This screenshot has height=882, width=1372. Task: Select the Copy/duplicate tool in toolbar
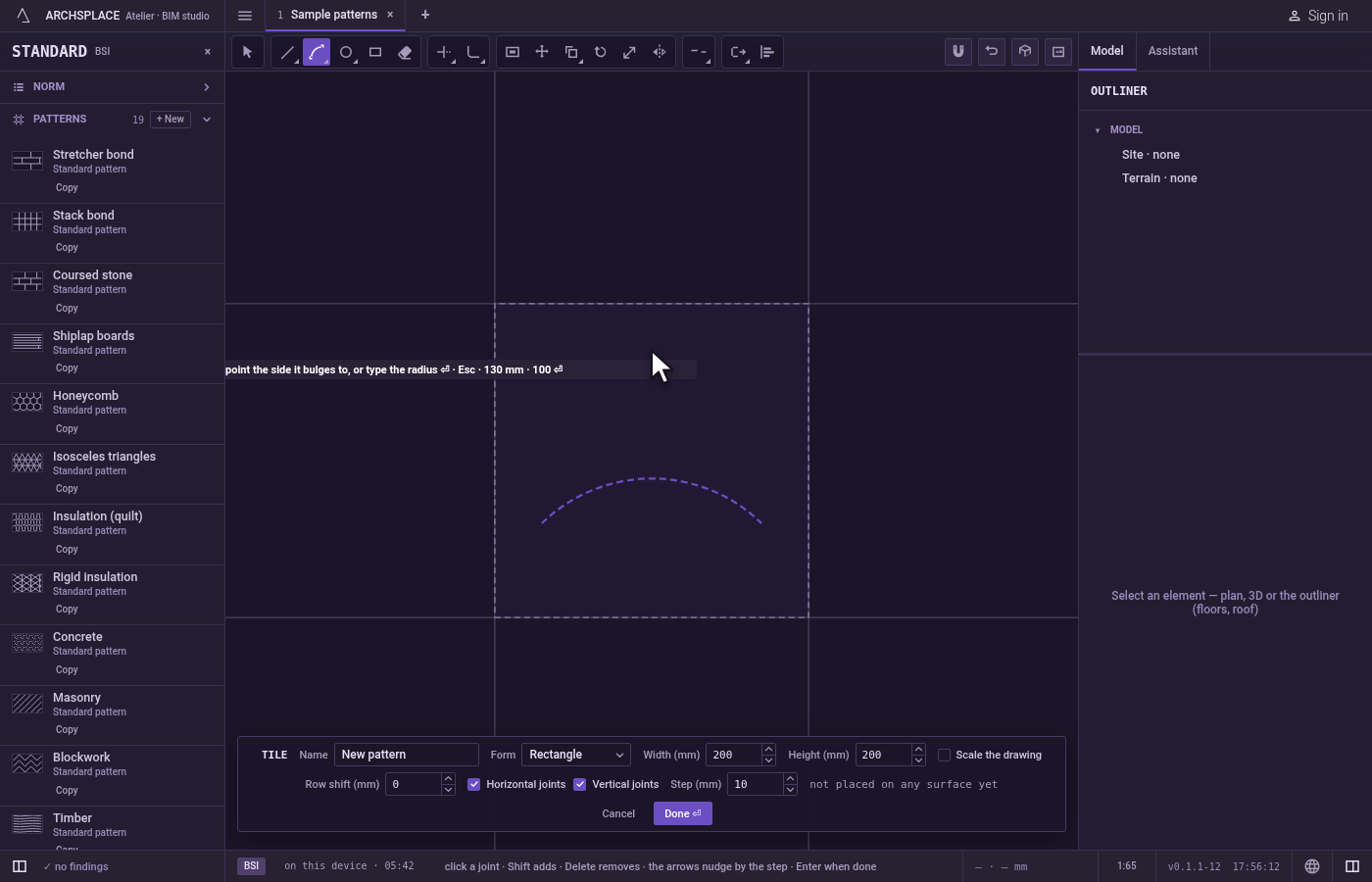[571, 52]
